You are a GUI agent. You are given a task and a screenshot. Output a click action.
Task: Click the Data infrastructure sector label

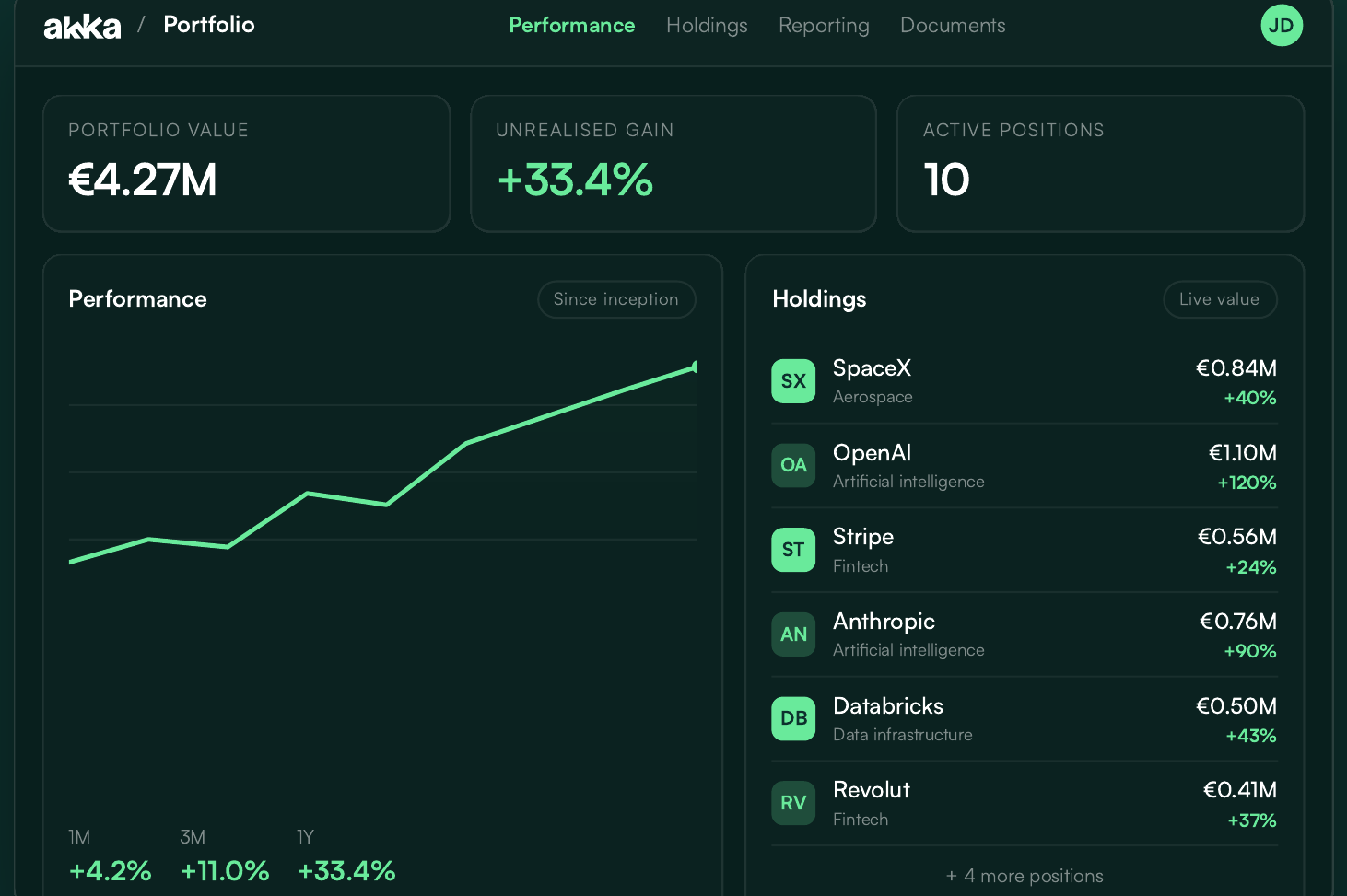(x=903, y=735)
